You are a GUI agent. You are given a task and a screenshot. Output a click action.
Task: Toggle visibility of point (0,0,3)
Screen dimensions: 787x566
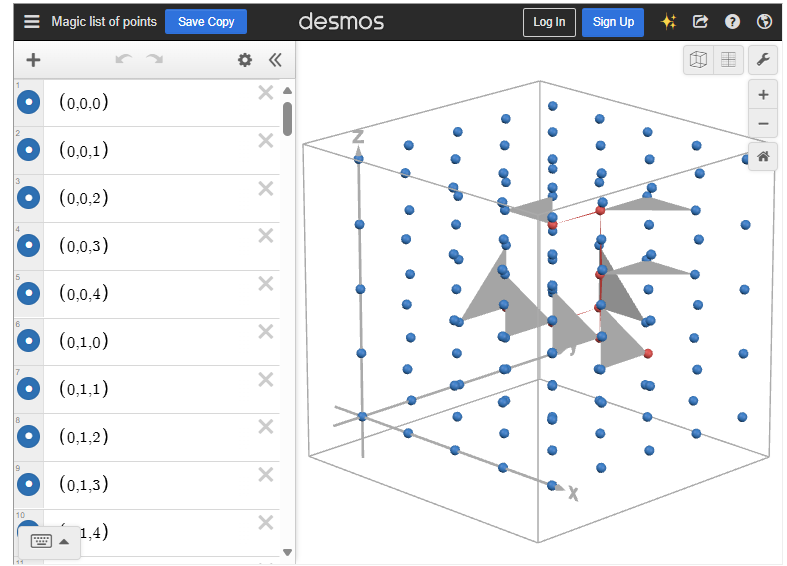pos(29,245)
